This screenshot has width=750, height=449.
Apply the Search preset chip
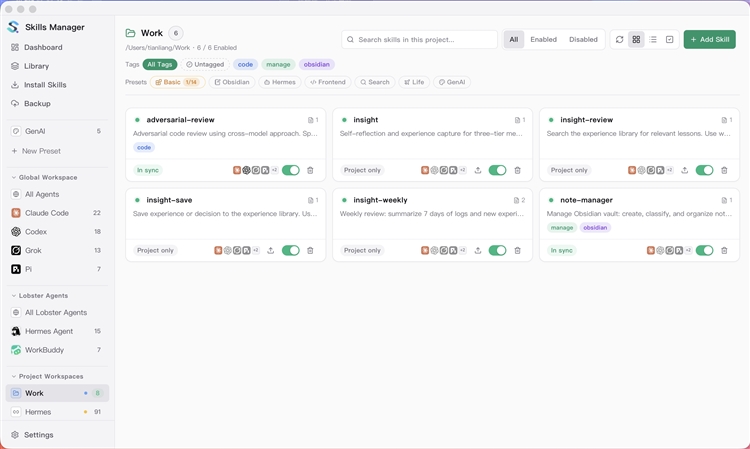pos(375,82)
